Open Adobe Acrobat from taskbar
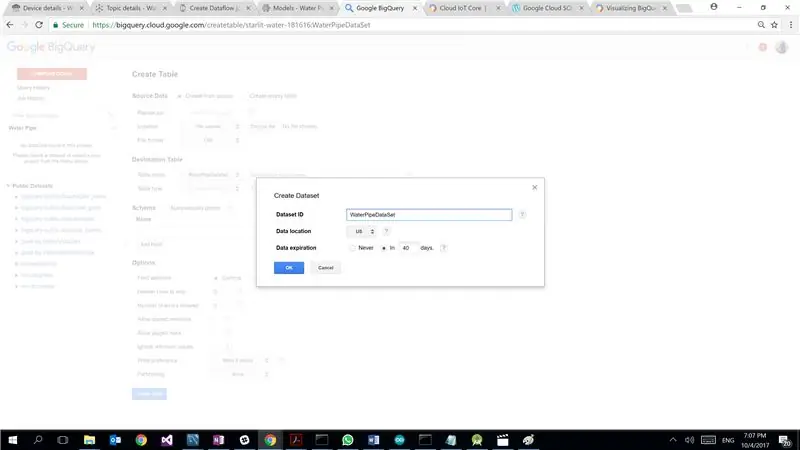The image size is (800, 450). tap(296, 440)
